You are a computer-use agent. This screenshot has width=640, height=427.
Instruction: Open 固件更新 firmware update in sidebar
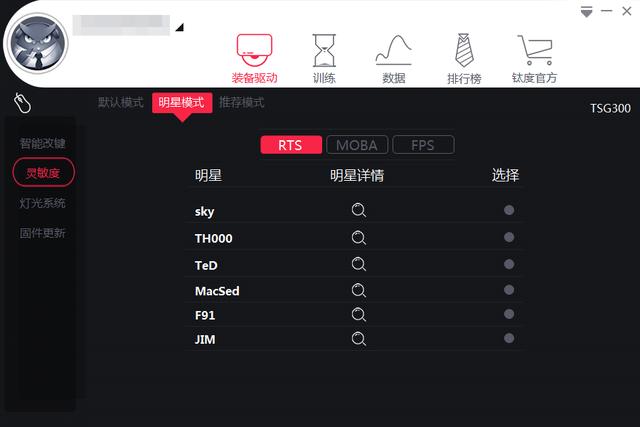coord(42,233)
